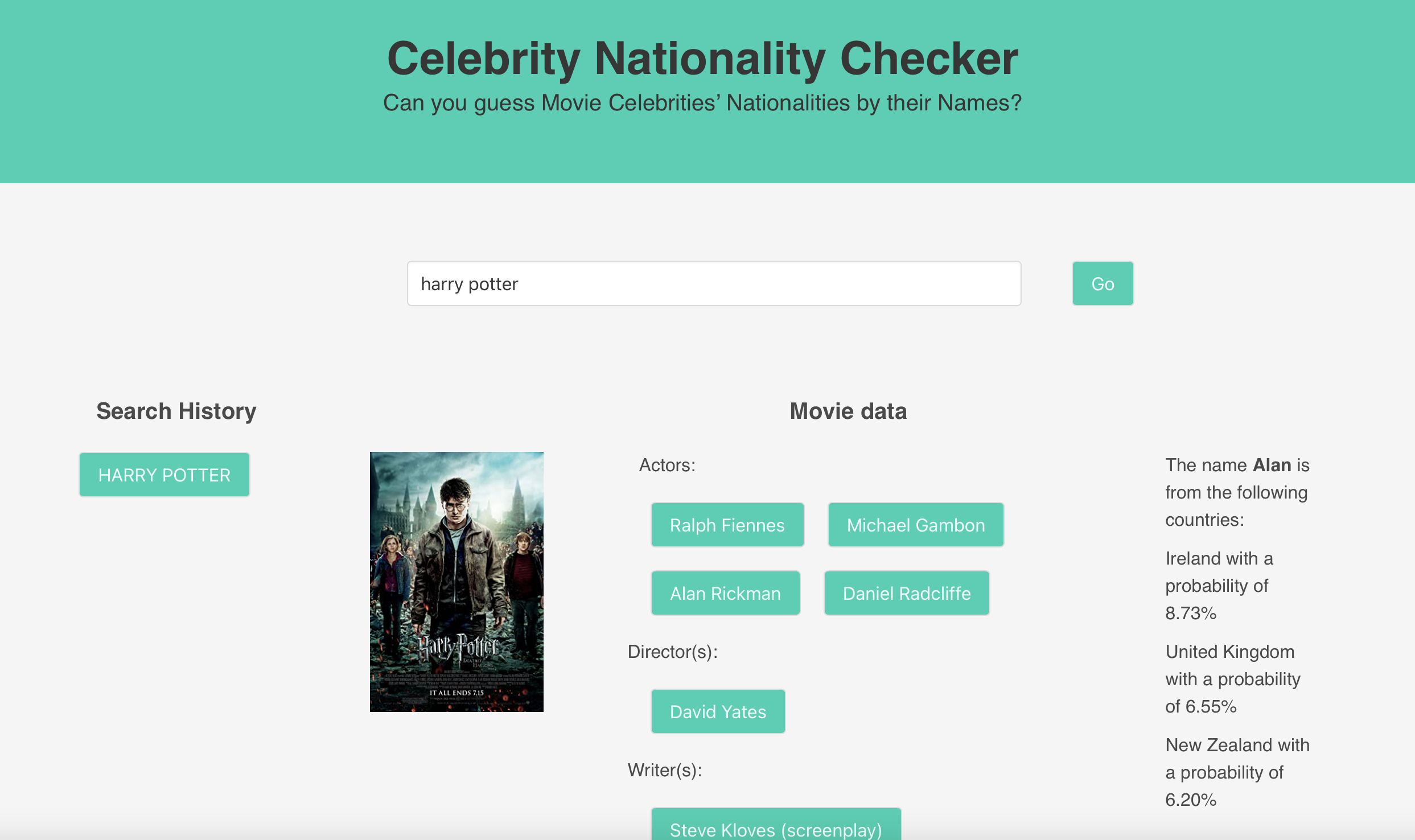
Task: Click the New Zealand probability 6.20% text
Action: pos(1237,772)
